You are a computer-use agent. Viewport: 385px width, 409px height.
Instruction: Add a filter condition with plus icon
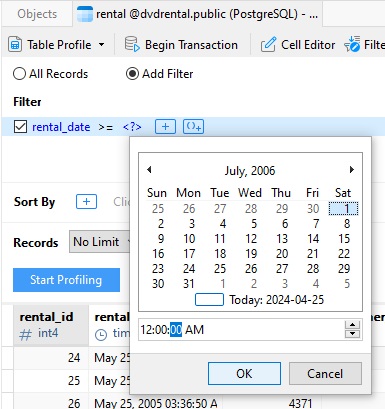tap(165, 127)
